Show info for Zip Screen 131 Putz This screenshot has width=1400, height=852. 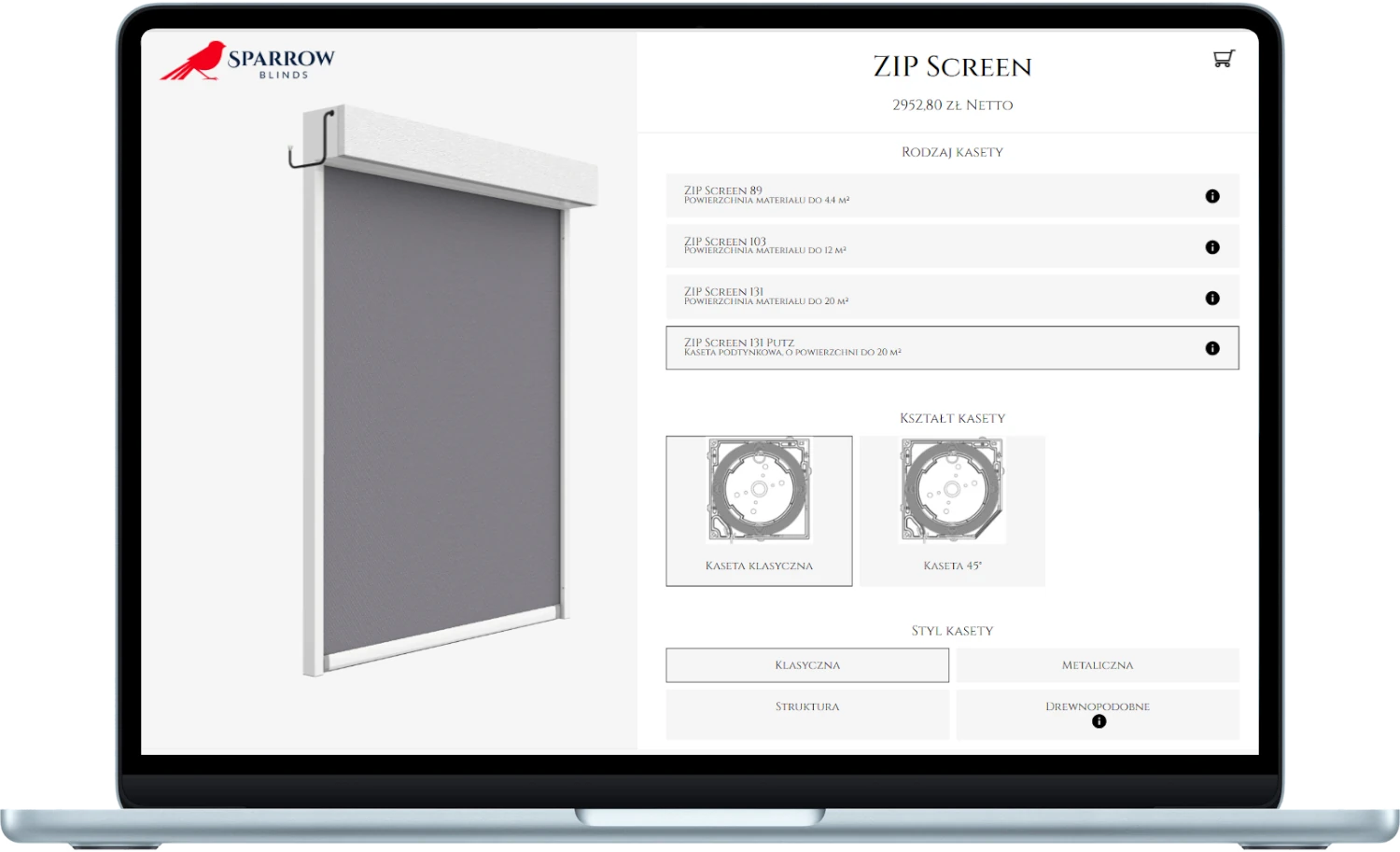[1212, 348]
